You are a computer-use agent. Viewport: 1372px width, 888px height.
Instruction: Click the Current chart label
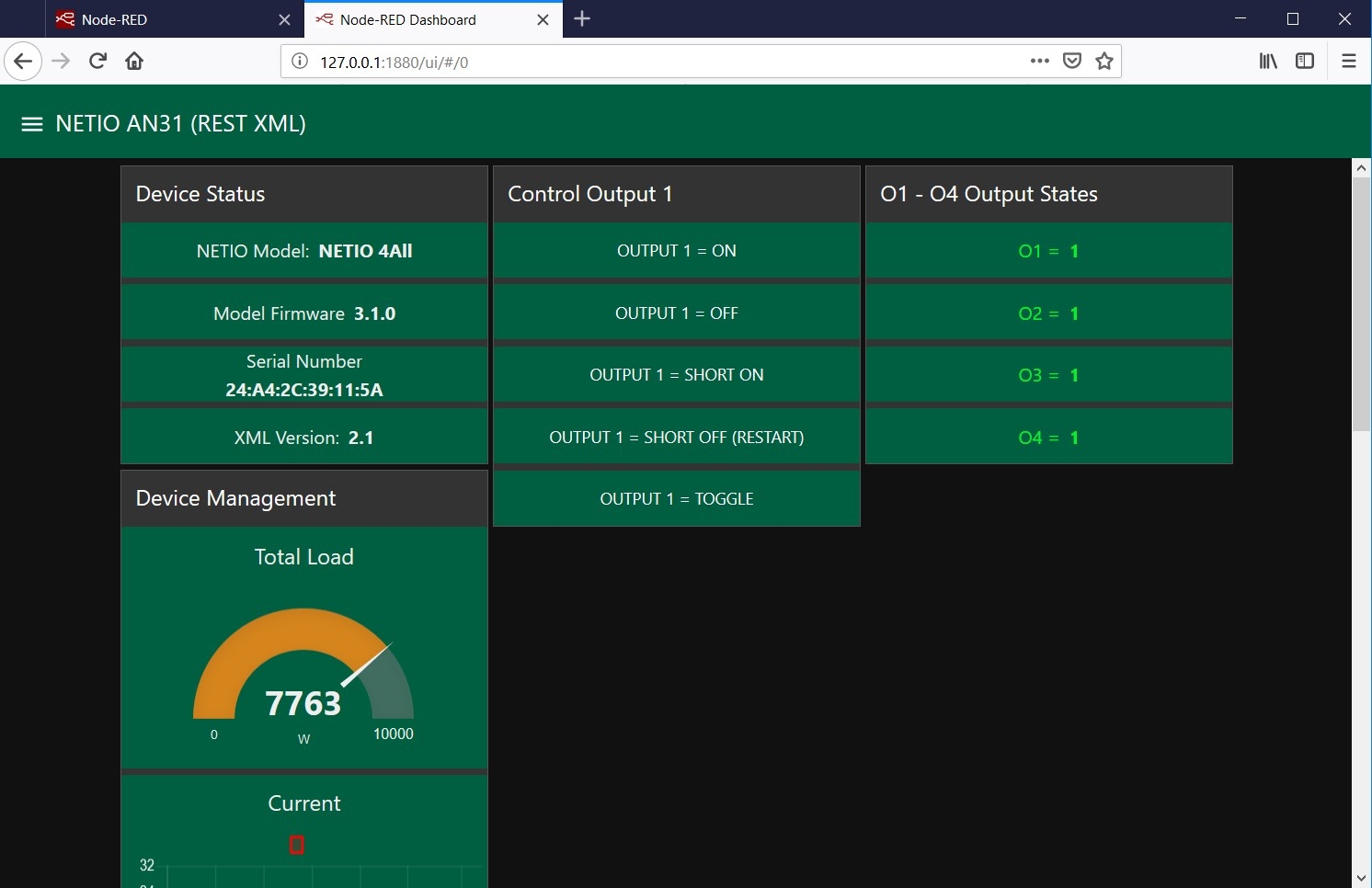304,803
